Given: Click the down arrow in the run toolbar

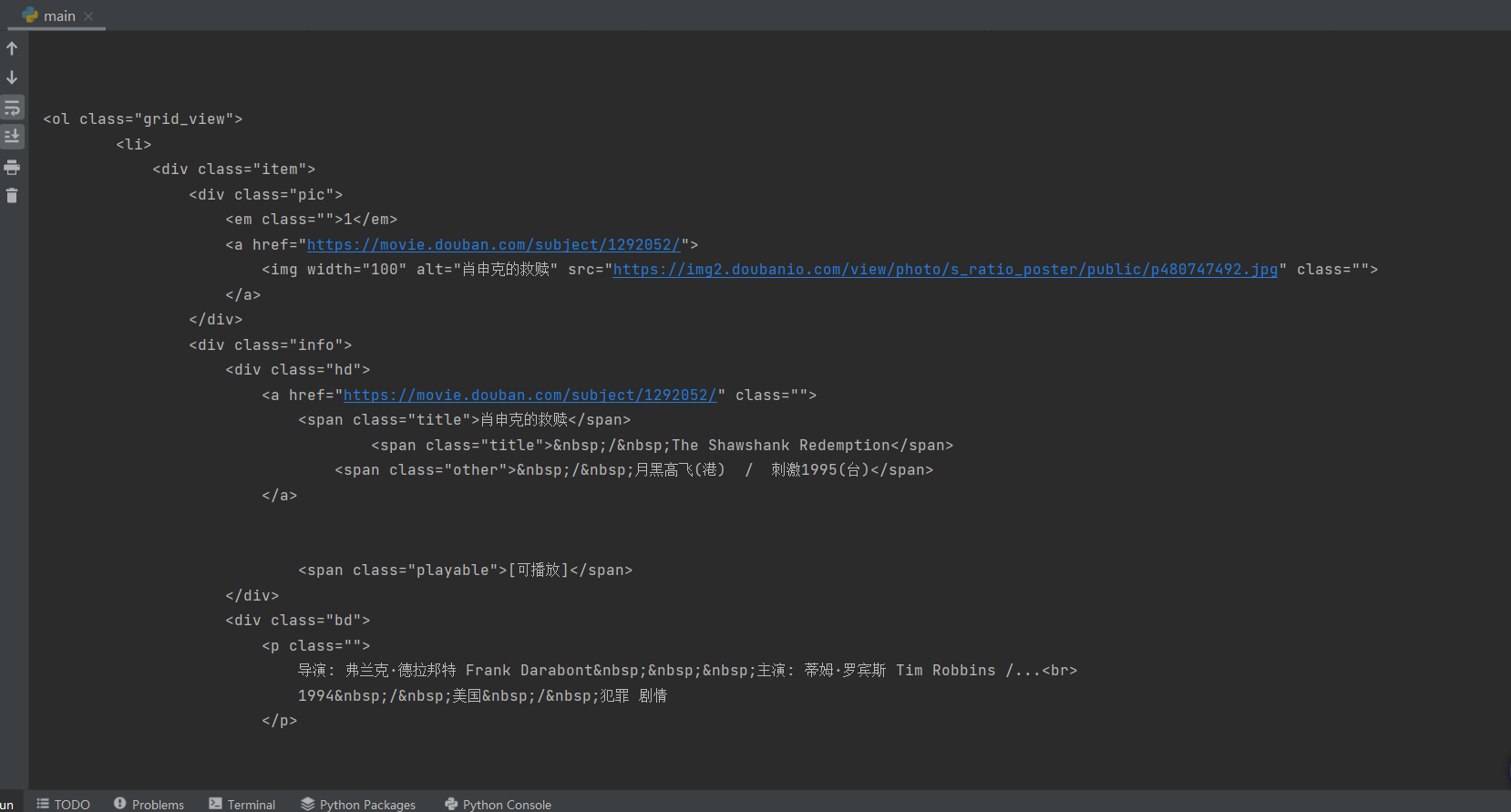Looking at the screenshot, I should click(12, 77).
